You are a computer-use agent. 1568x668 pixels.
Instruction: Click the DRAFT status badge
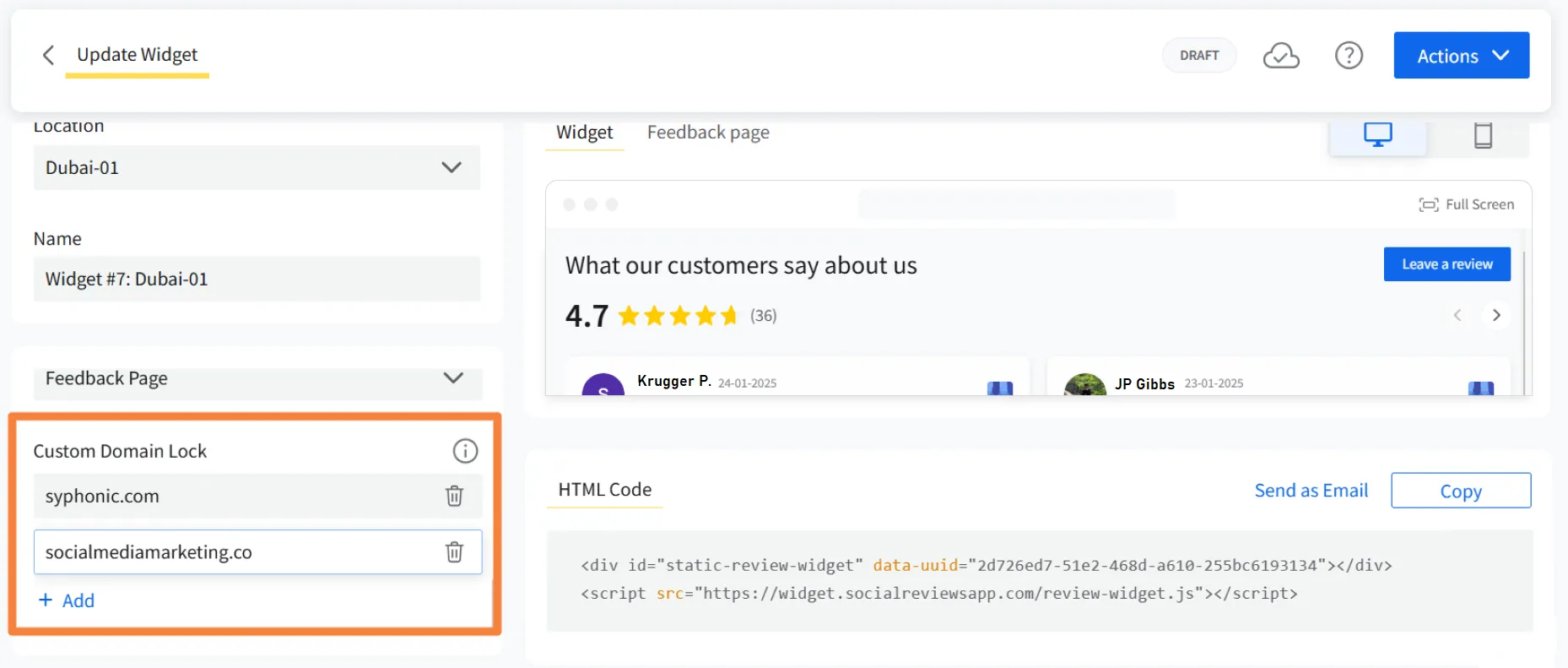(x=1199, y=56)
